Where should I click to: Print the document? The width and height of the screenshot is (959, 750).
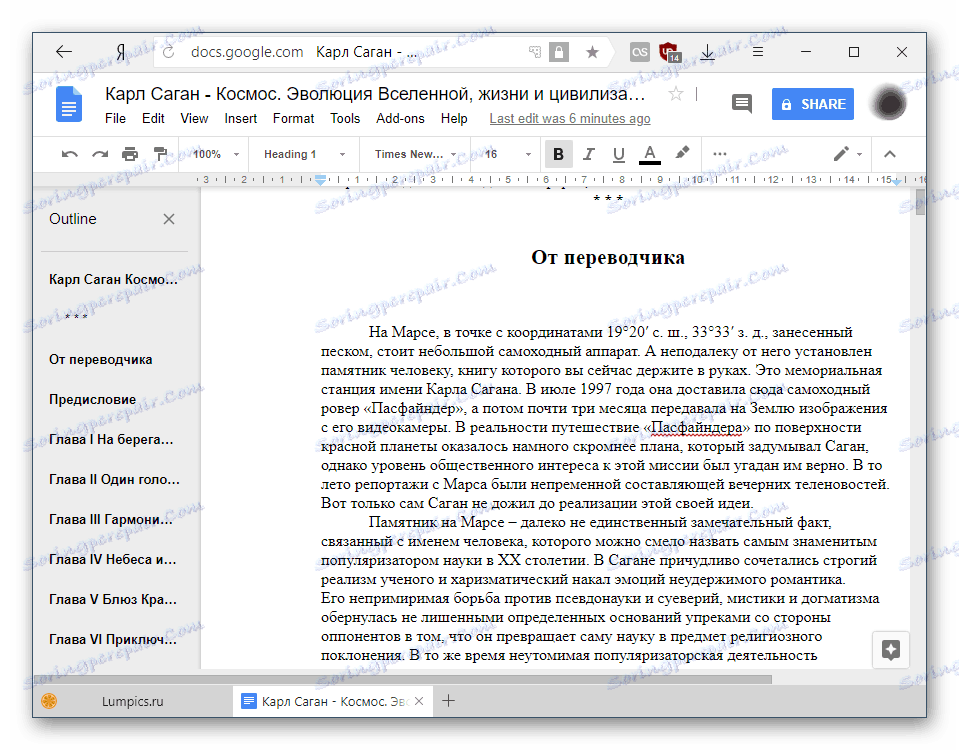130,154
